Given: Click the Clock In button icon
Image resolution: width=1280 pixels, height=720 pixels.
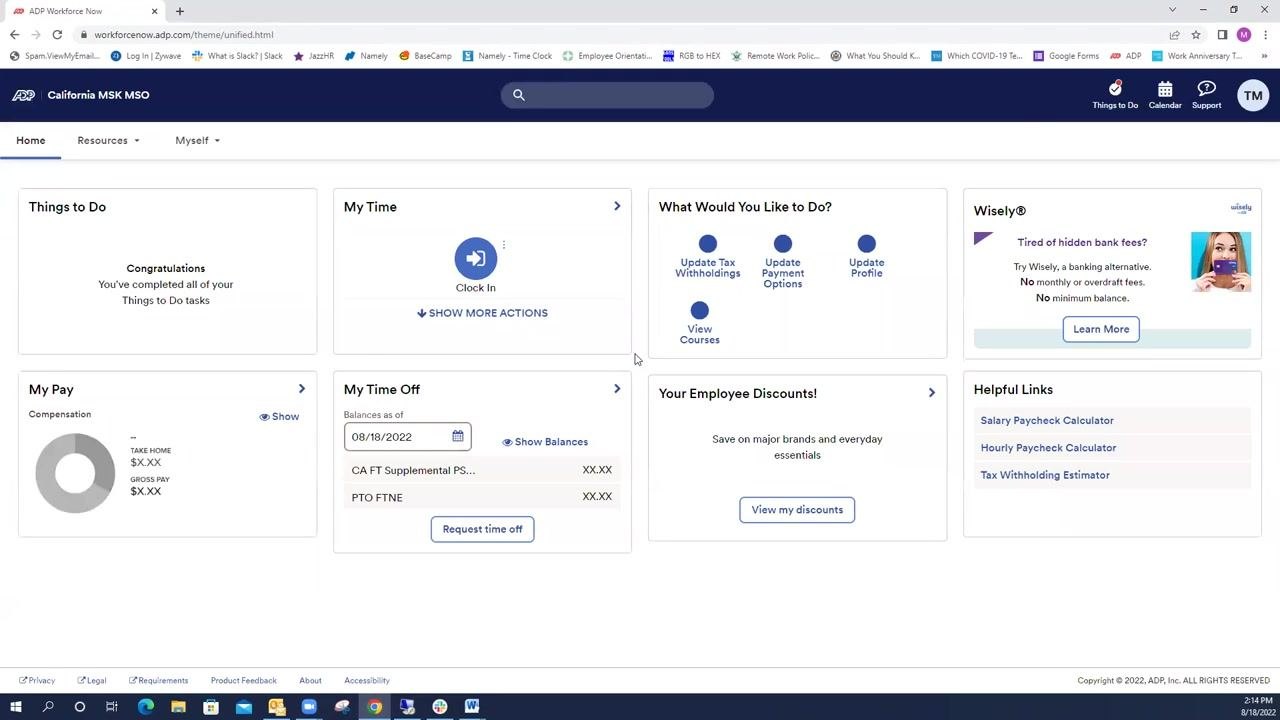Looking at the screenshot, I should 476,258.
